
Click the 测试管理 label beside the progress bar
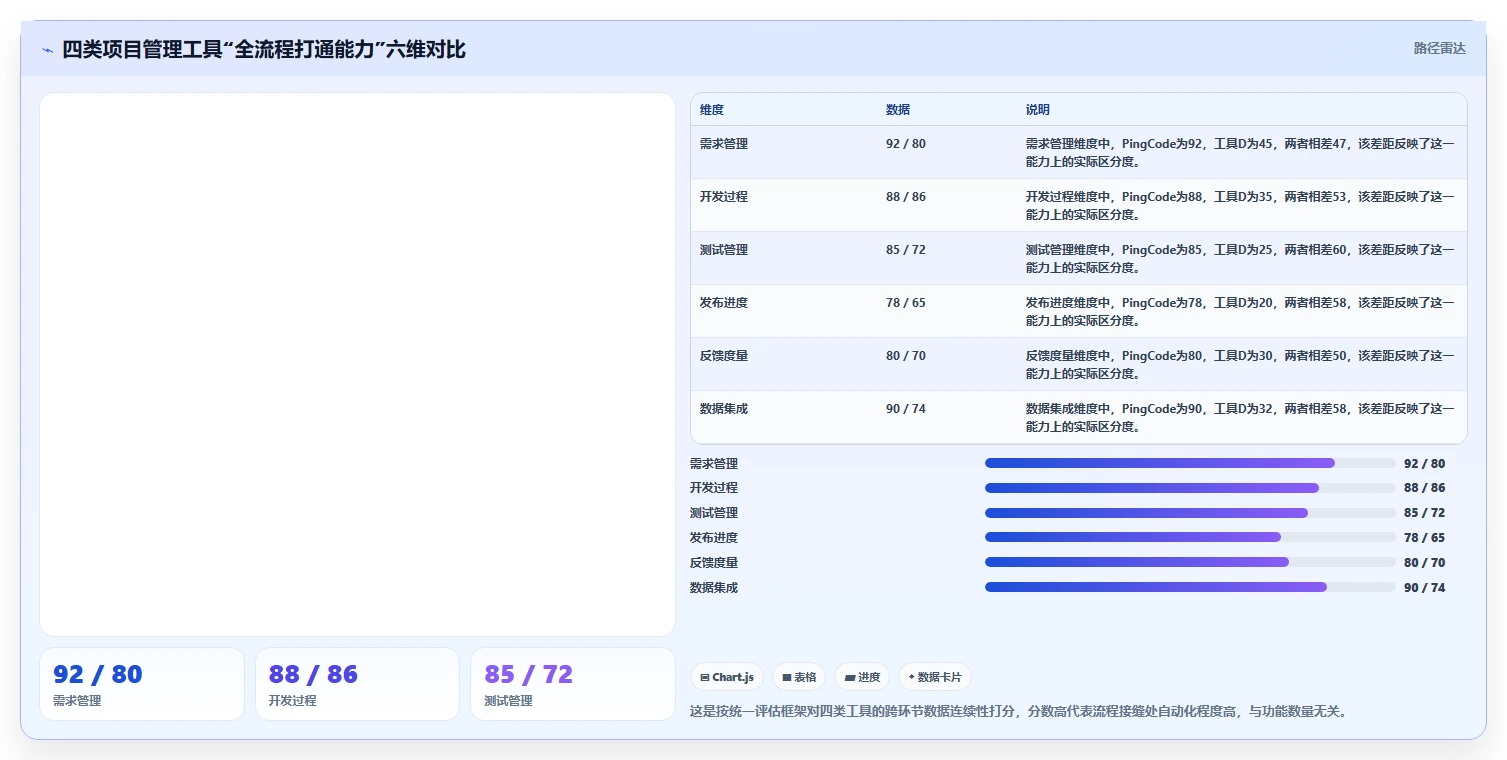tap(714, 513)
